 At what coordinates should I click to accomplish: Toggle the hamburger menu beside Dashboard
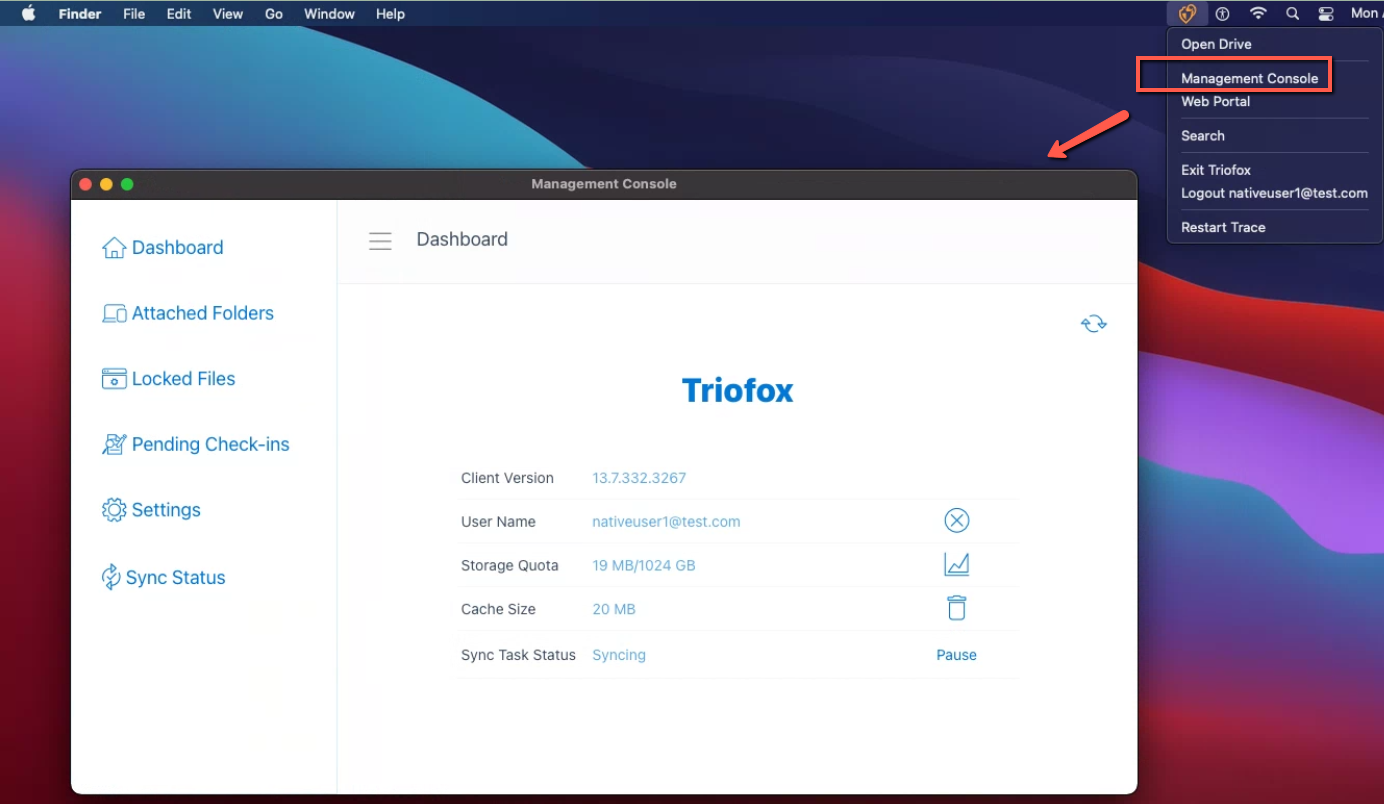(380, 240)
